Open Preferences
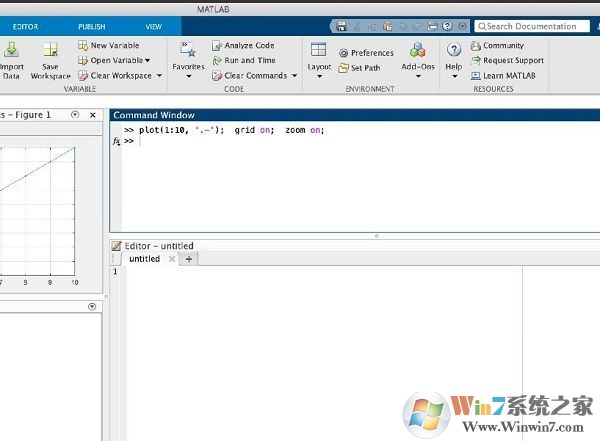Image resolution: width=600 pixels, height=441 pixels. [366, 53]
